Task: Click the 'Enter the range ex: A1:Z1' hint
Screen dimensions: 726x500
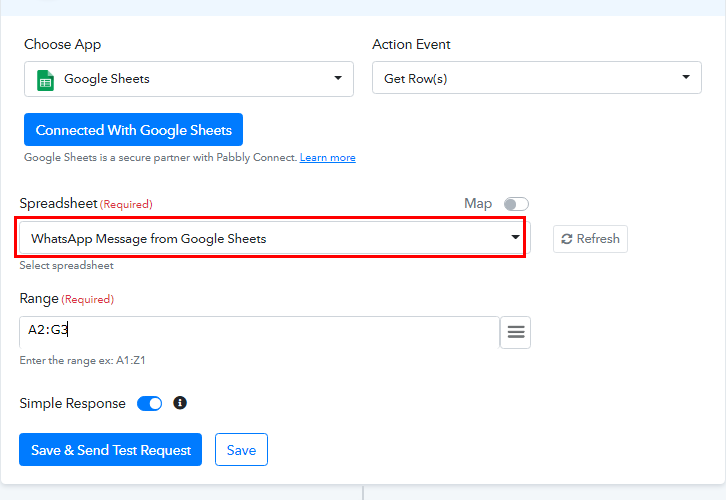Action: [x=82, y=360]
